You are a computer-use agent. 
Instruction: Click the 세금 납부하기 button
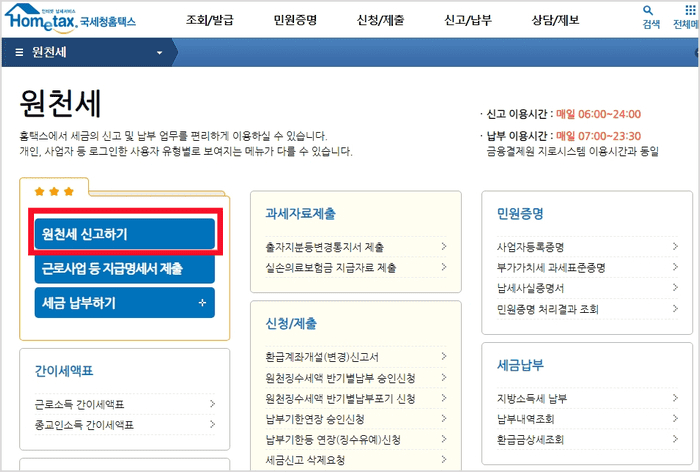[x=125, y=303]
